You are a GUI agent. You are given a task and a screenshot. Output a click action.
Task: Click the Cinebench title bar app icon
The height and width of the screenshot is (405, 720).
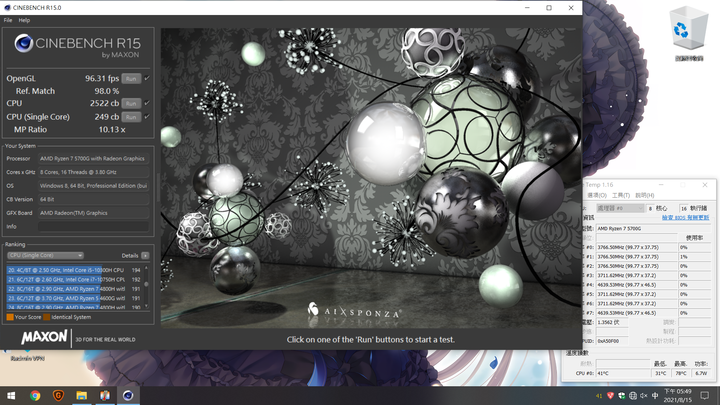tap(7, 8)
